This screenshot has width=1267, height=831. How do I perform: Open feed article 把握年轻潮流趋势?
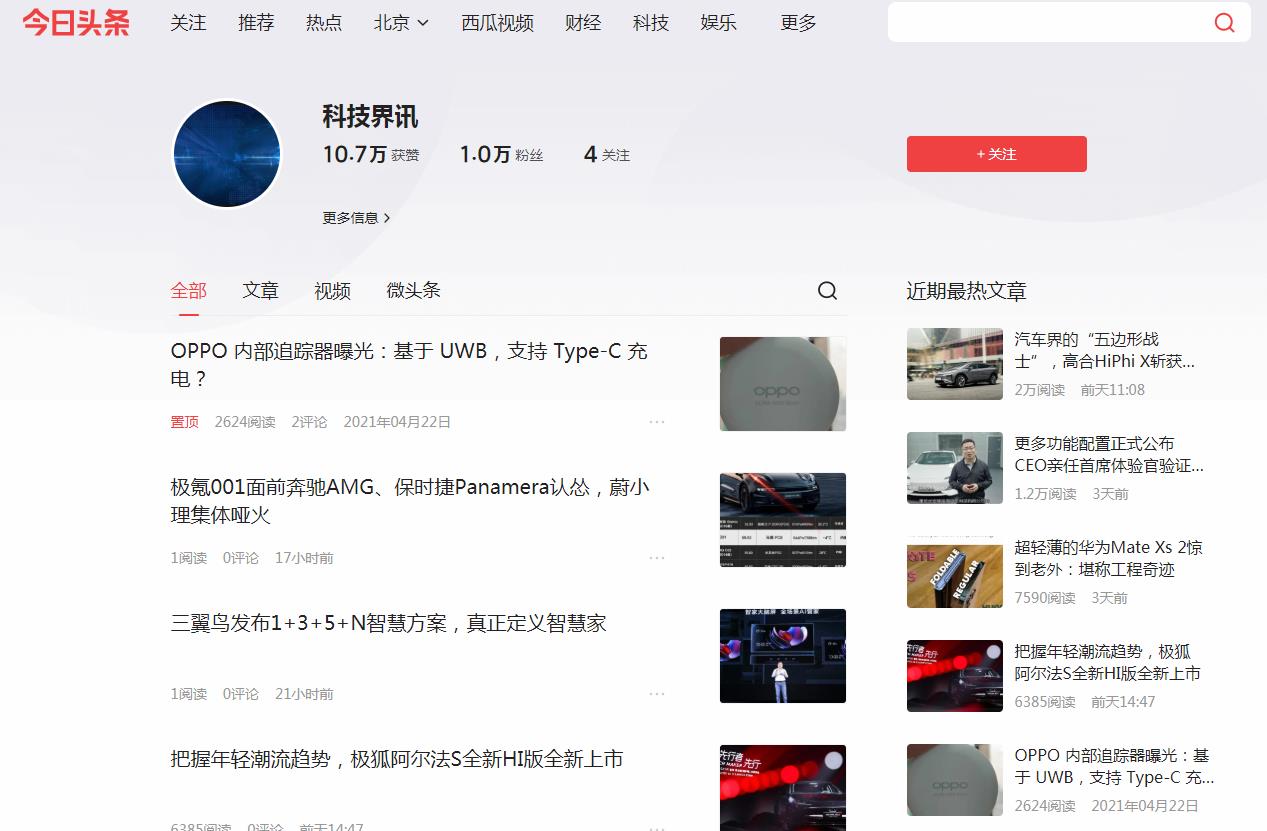[x=397, y=759]
